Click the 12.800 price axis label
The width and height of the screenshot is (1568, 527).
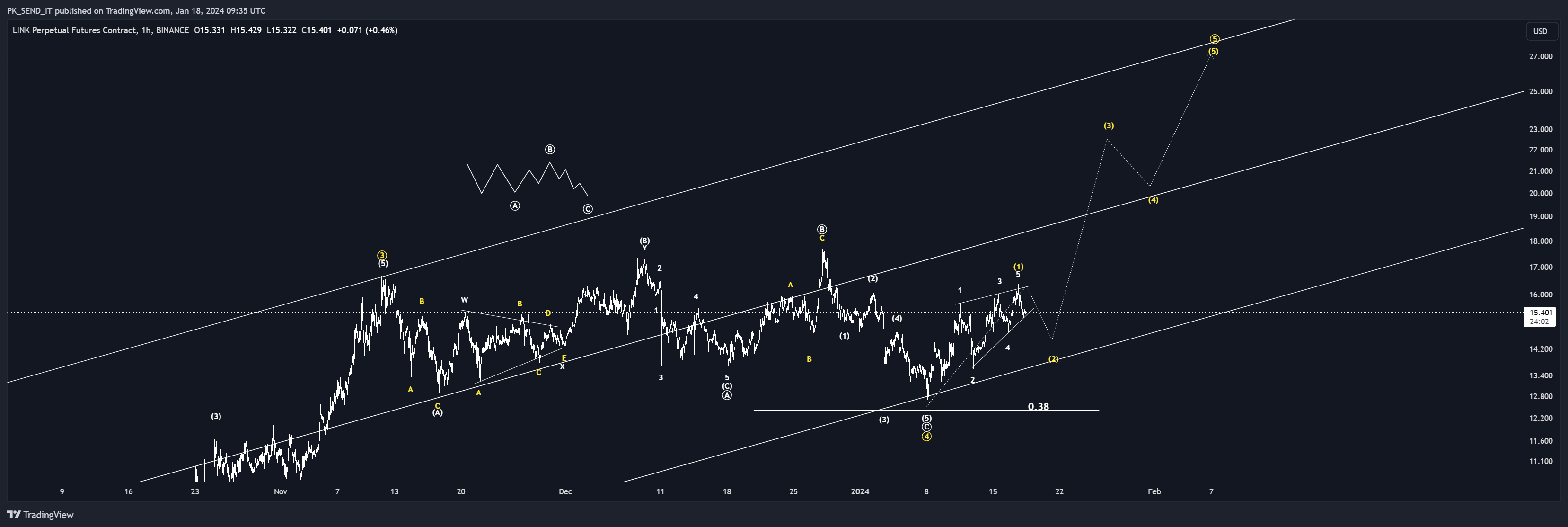click(x=1541, y=396)
